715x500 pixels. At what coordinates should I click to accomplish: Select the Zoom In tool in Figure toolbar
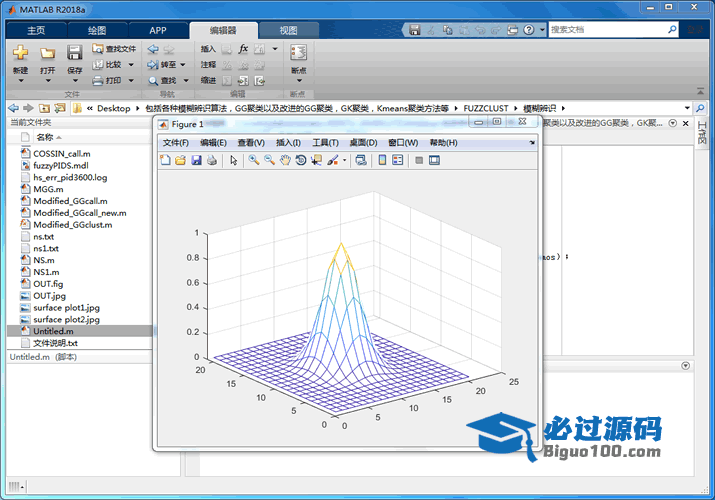254,160
